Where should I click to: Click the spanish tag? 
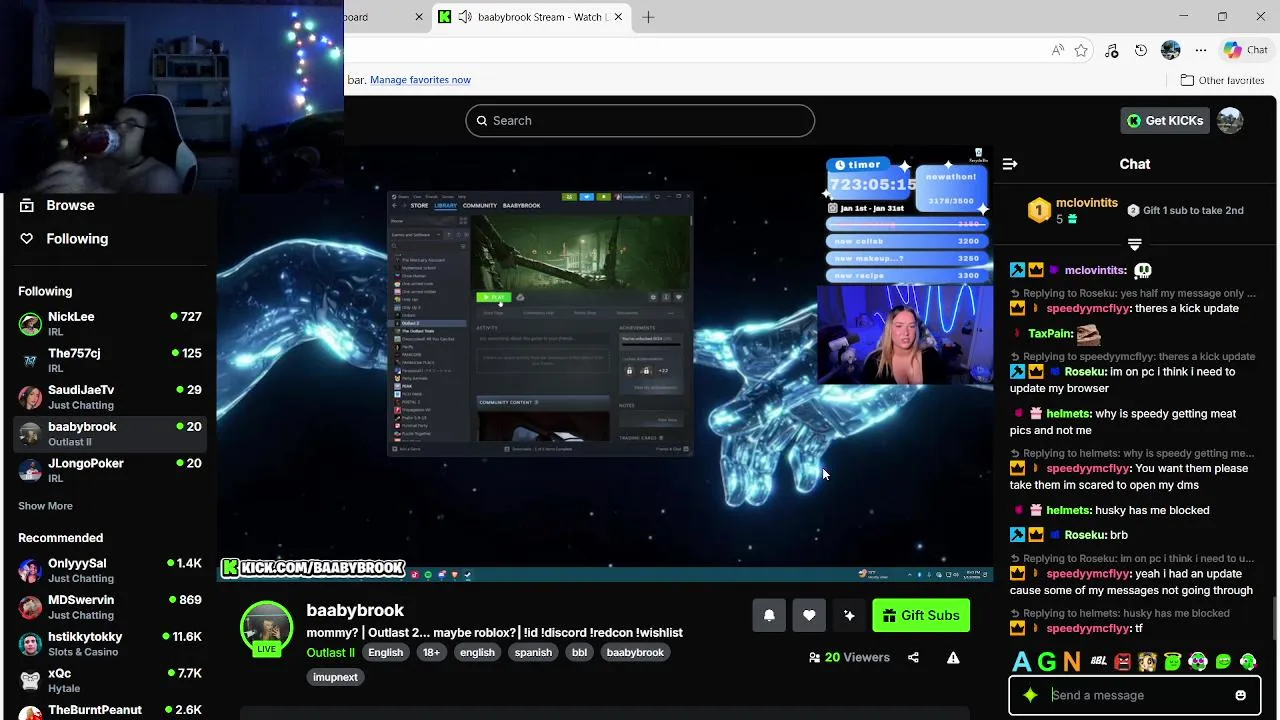click(533, 653)
